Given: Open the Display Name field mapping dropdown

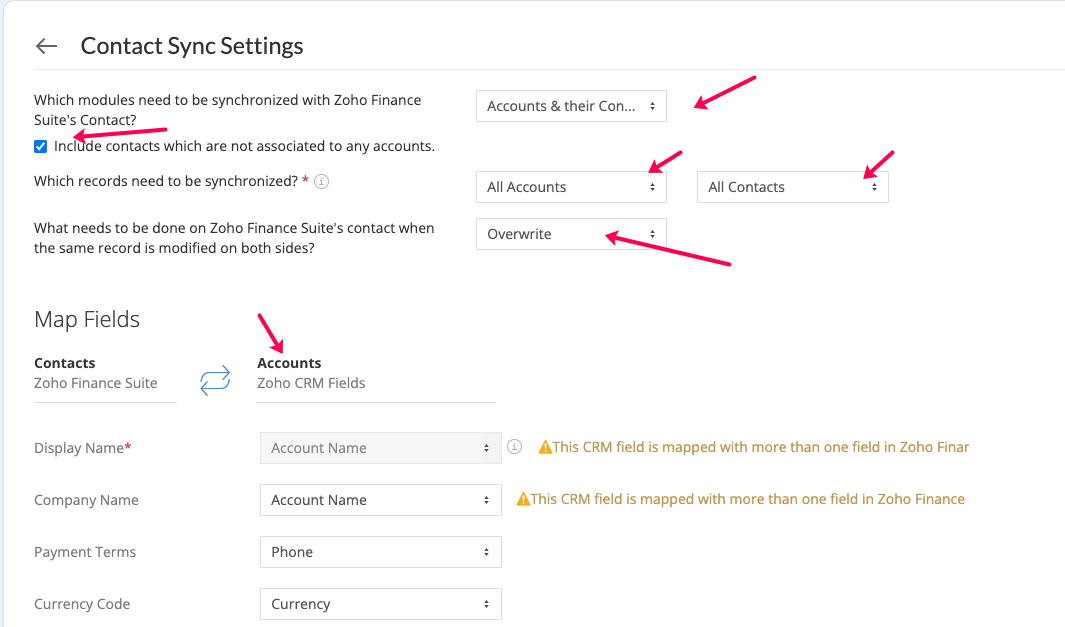Looking at the screenshot, I should pos(380,448).
